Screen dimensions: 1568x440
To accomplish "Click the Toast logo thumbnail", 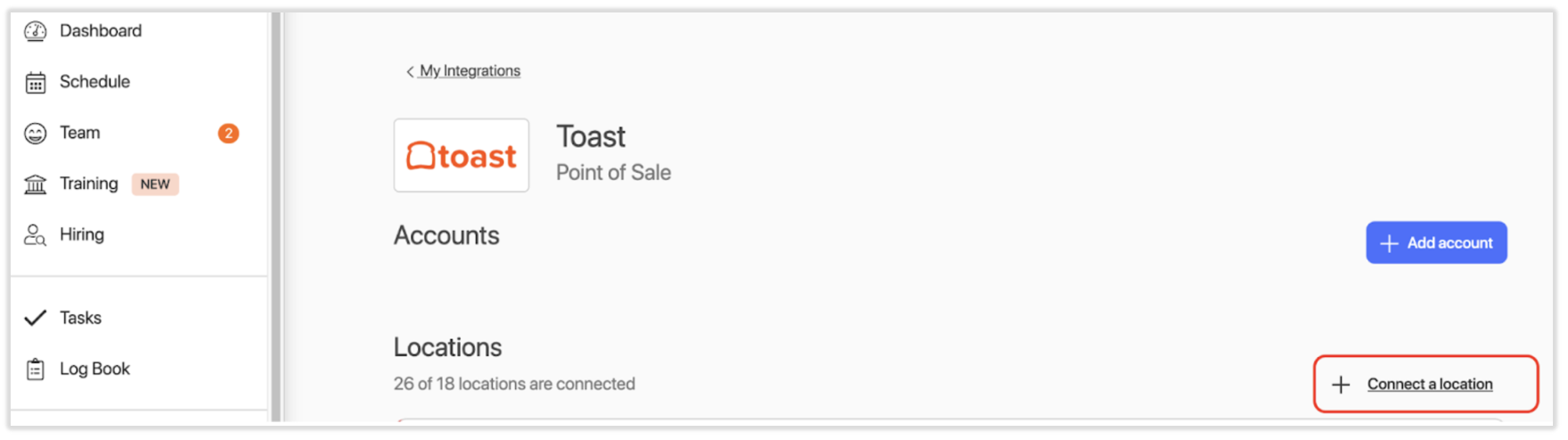I will [461, 156].
